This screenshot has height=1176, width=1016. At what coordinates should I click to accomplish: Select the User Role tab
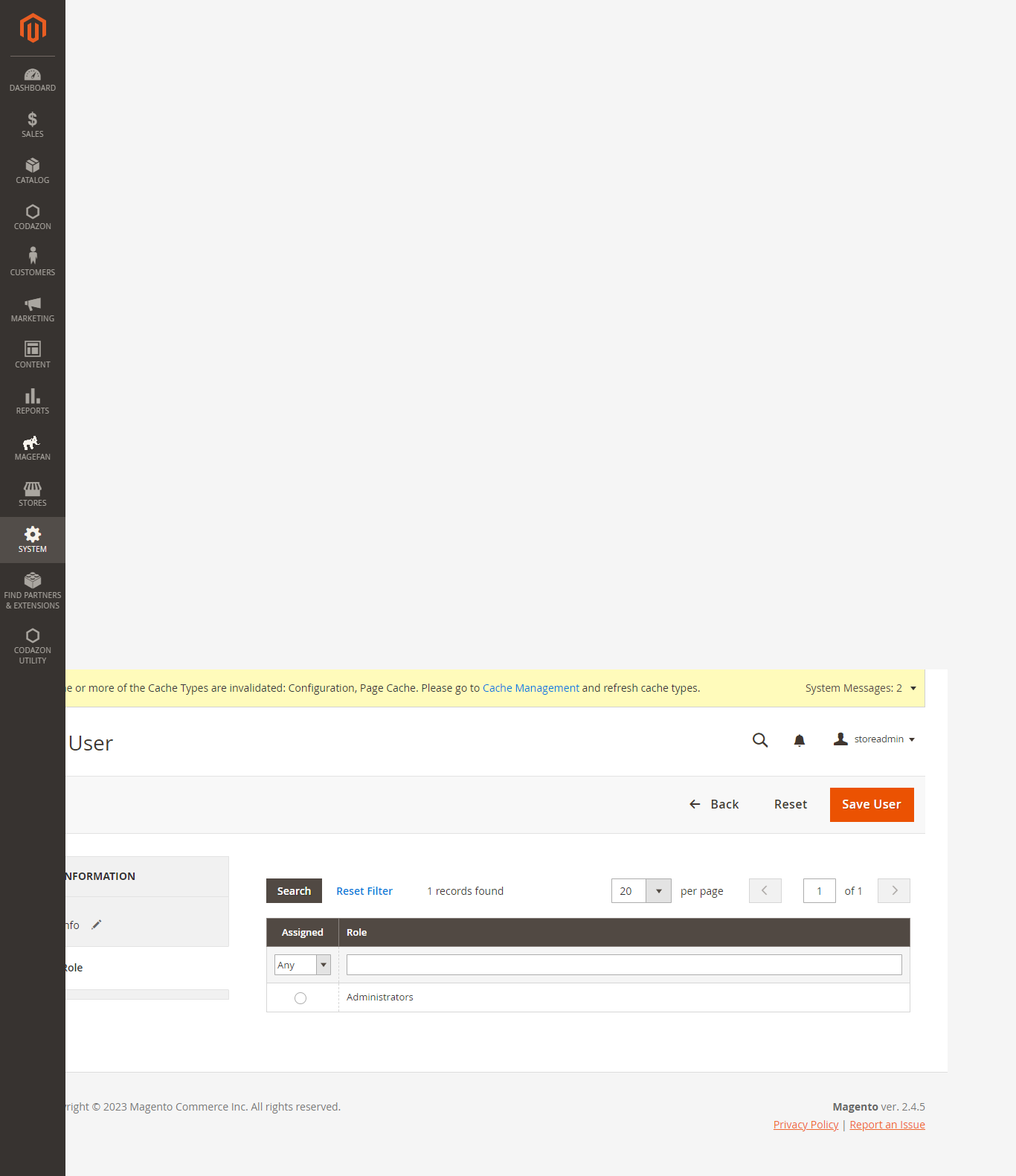[147, 968]
